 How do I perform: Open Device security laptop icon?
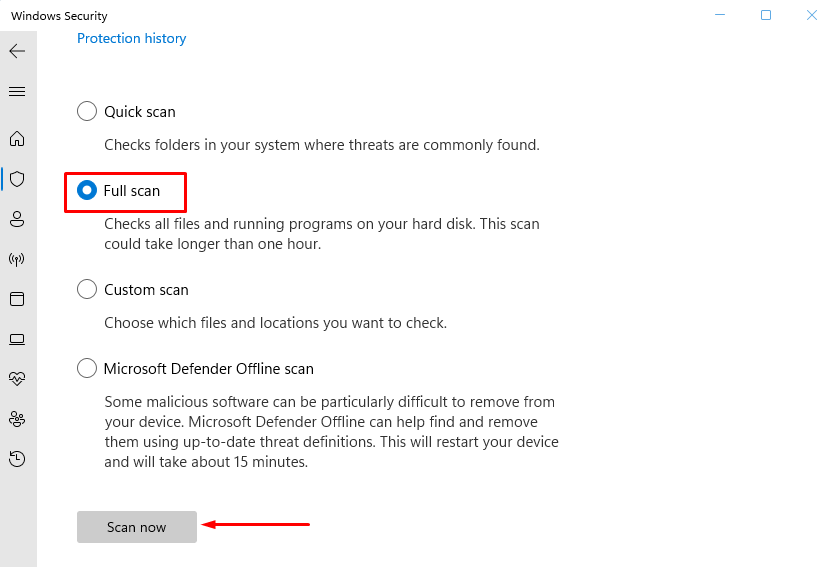tap(17, 339)
